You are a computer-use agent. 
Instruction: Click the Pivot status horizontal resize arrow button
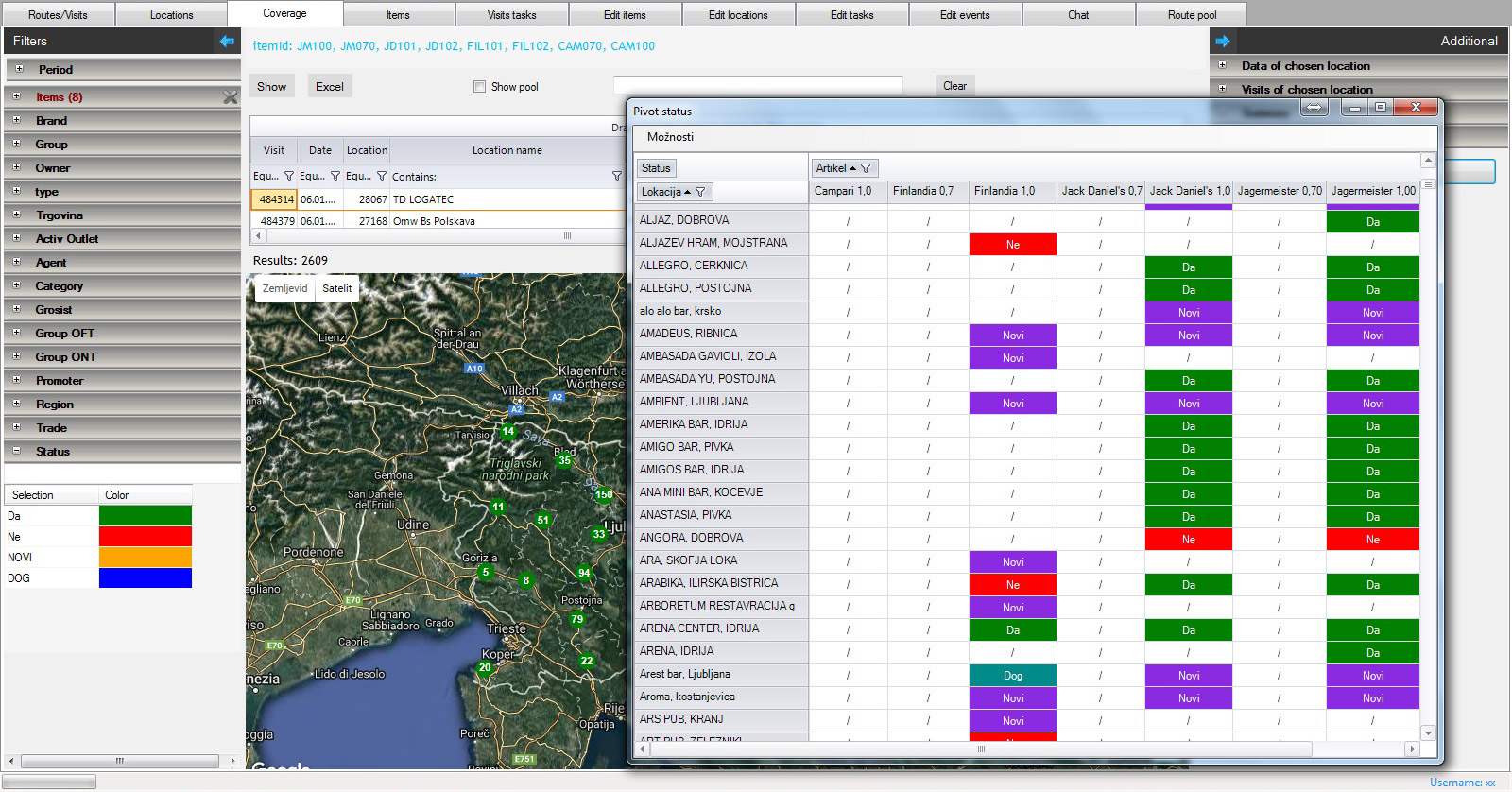1314,108
